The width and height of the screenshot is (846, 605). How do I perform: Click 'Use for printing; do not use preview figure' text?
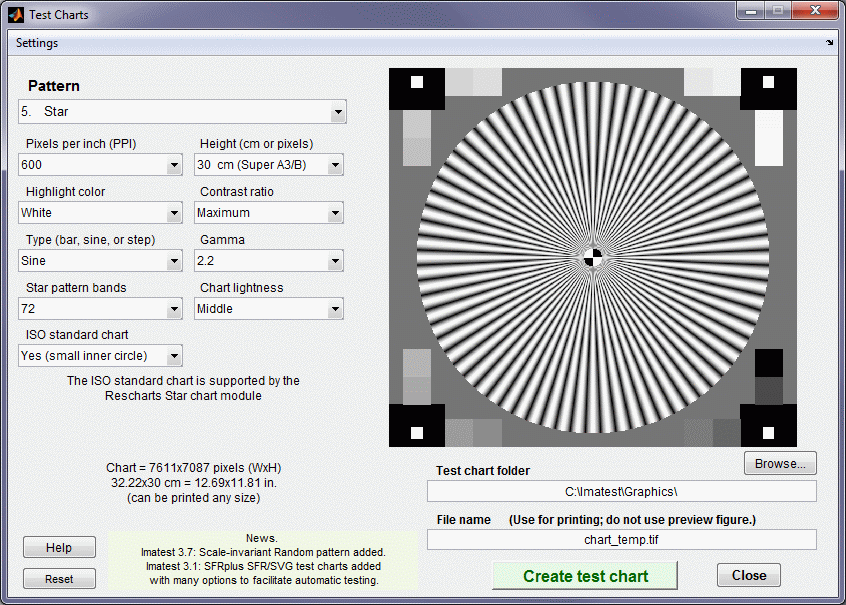tap(632, 520)
